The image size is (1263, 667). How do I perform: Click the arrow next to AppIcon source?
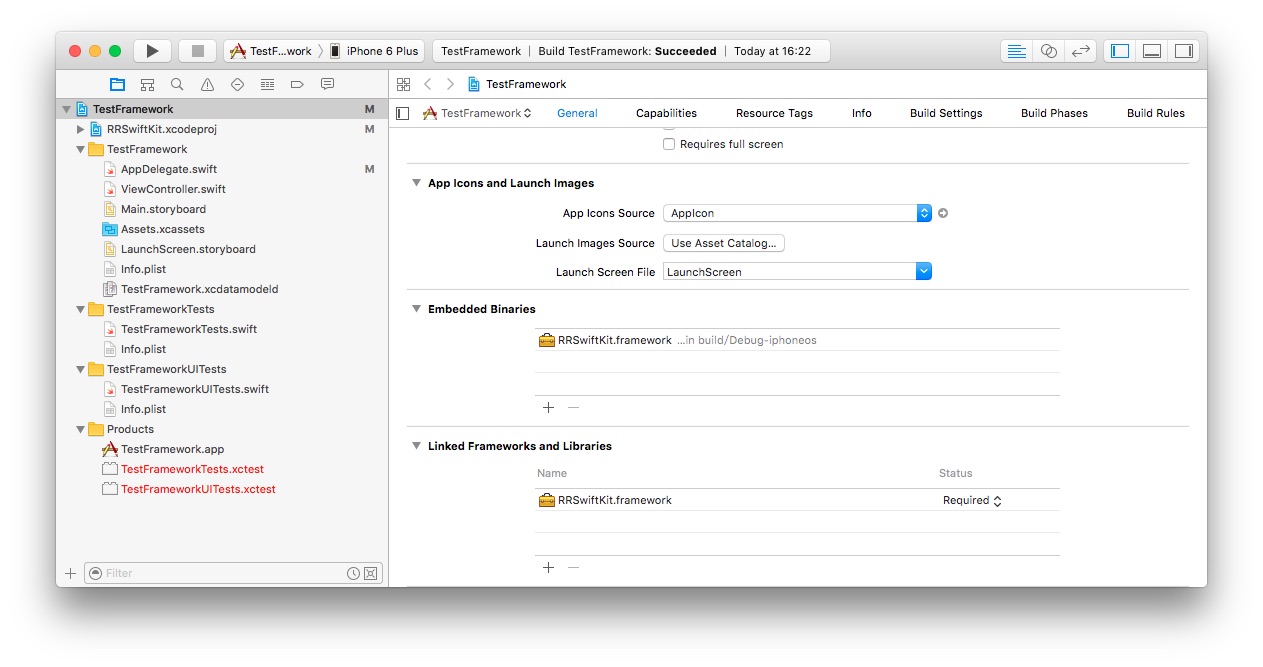point(943,213)
